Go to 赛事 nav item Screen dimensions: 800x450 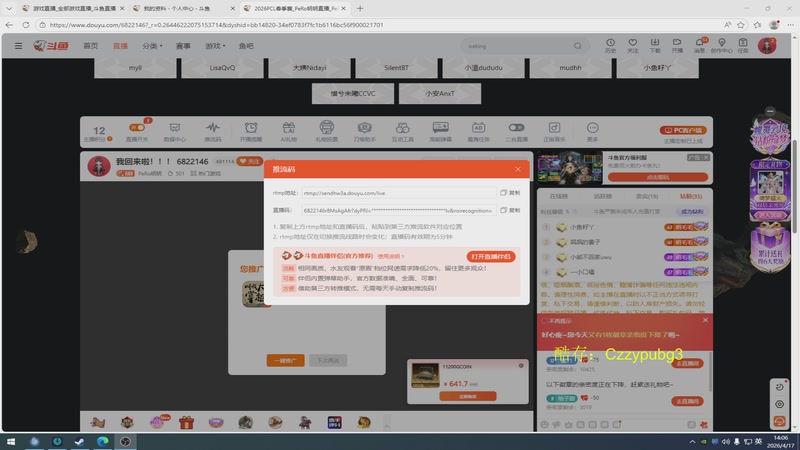click(x=183, y=46)
